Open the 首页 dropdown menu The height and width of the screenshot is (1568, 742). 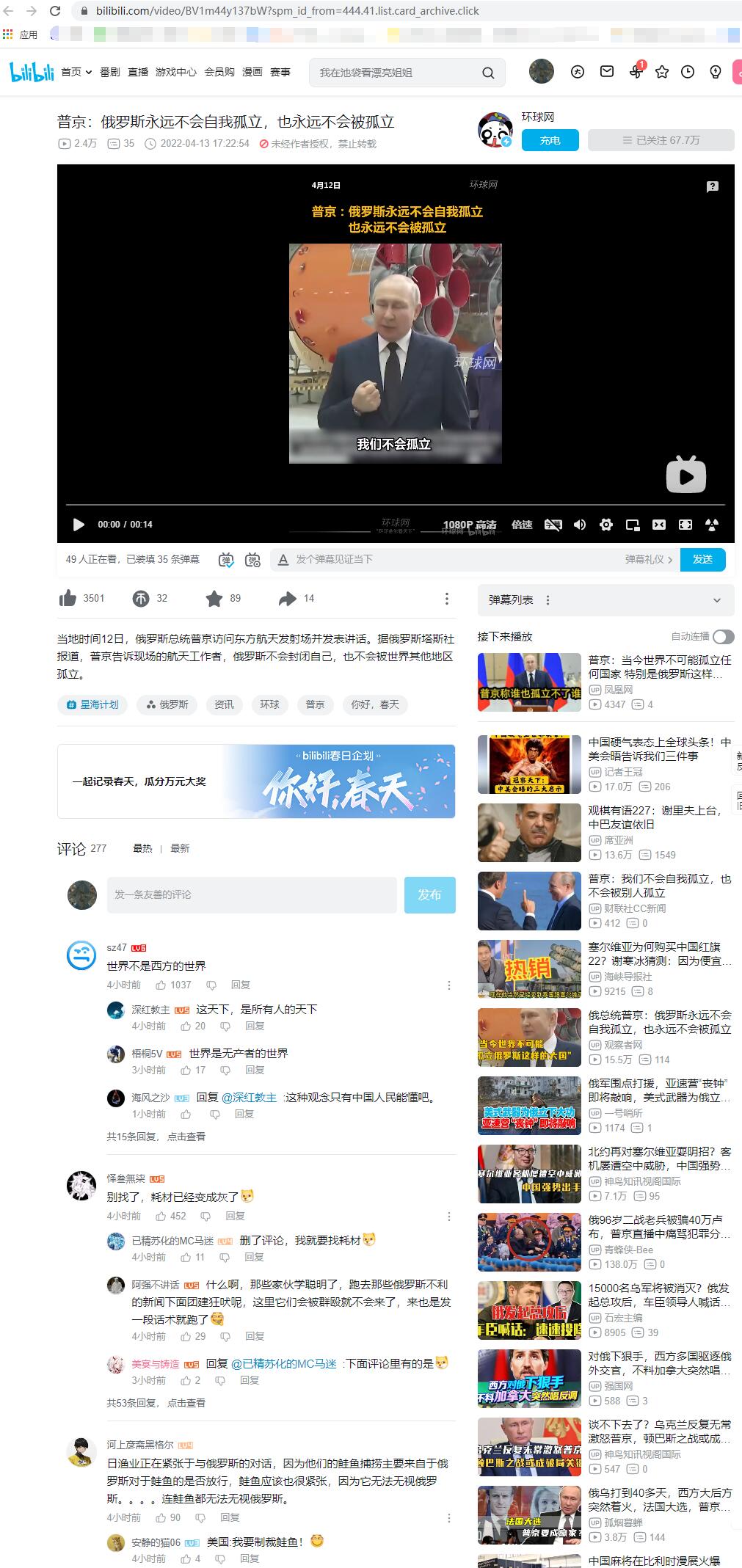[76, 72]
